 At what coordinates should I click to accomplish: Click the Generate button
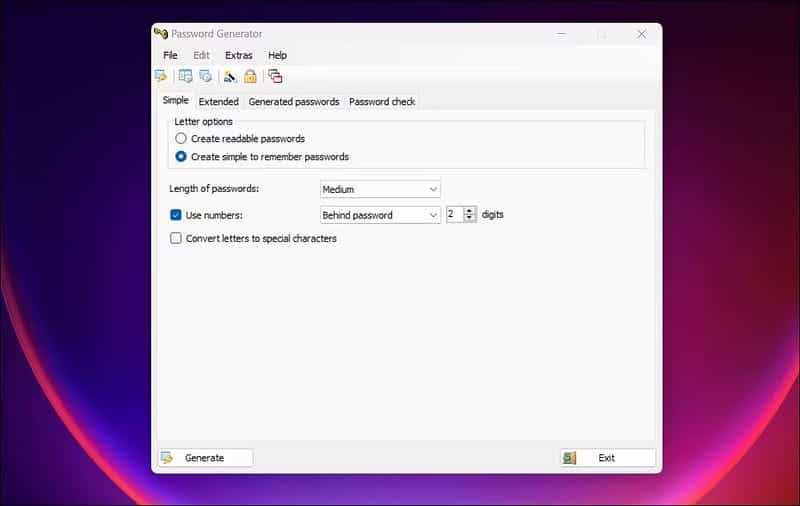(x=205, y=458)
